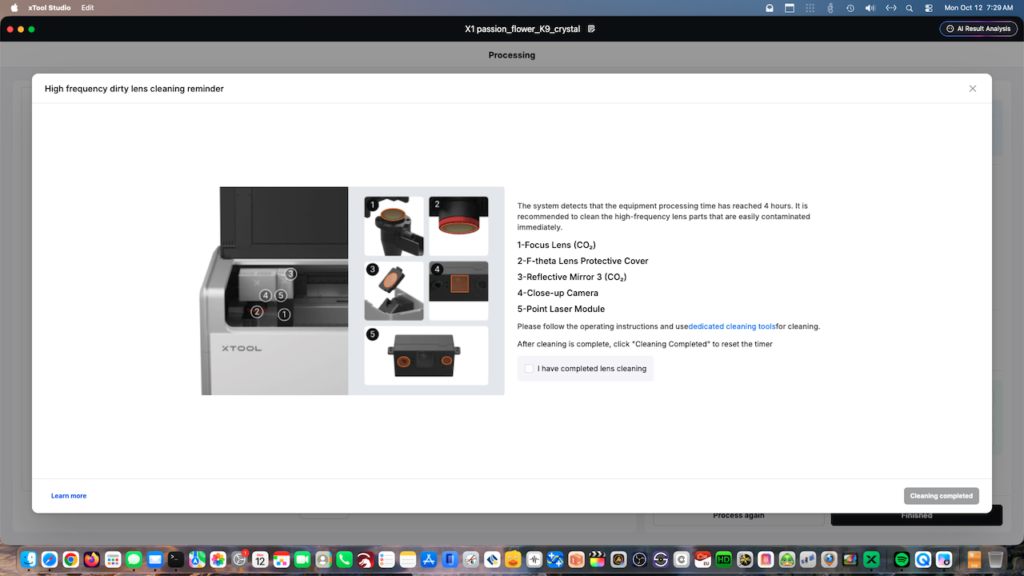Click the rename icon beside the project title
The image size is (1024, 576).
click(591, 29)
